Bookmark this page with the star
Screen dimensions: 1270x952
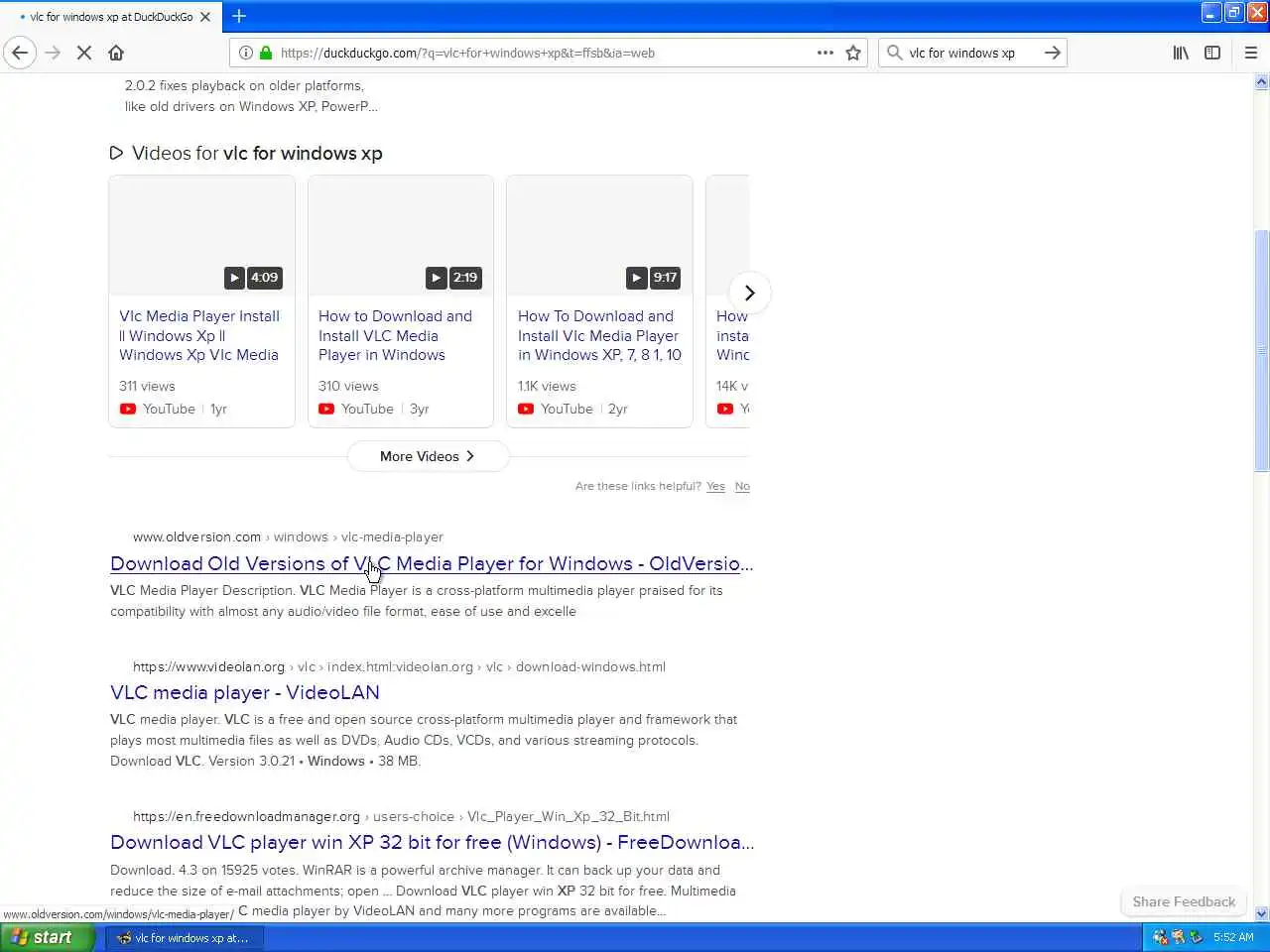click(x=853, y=53)
